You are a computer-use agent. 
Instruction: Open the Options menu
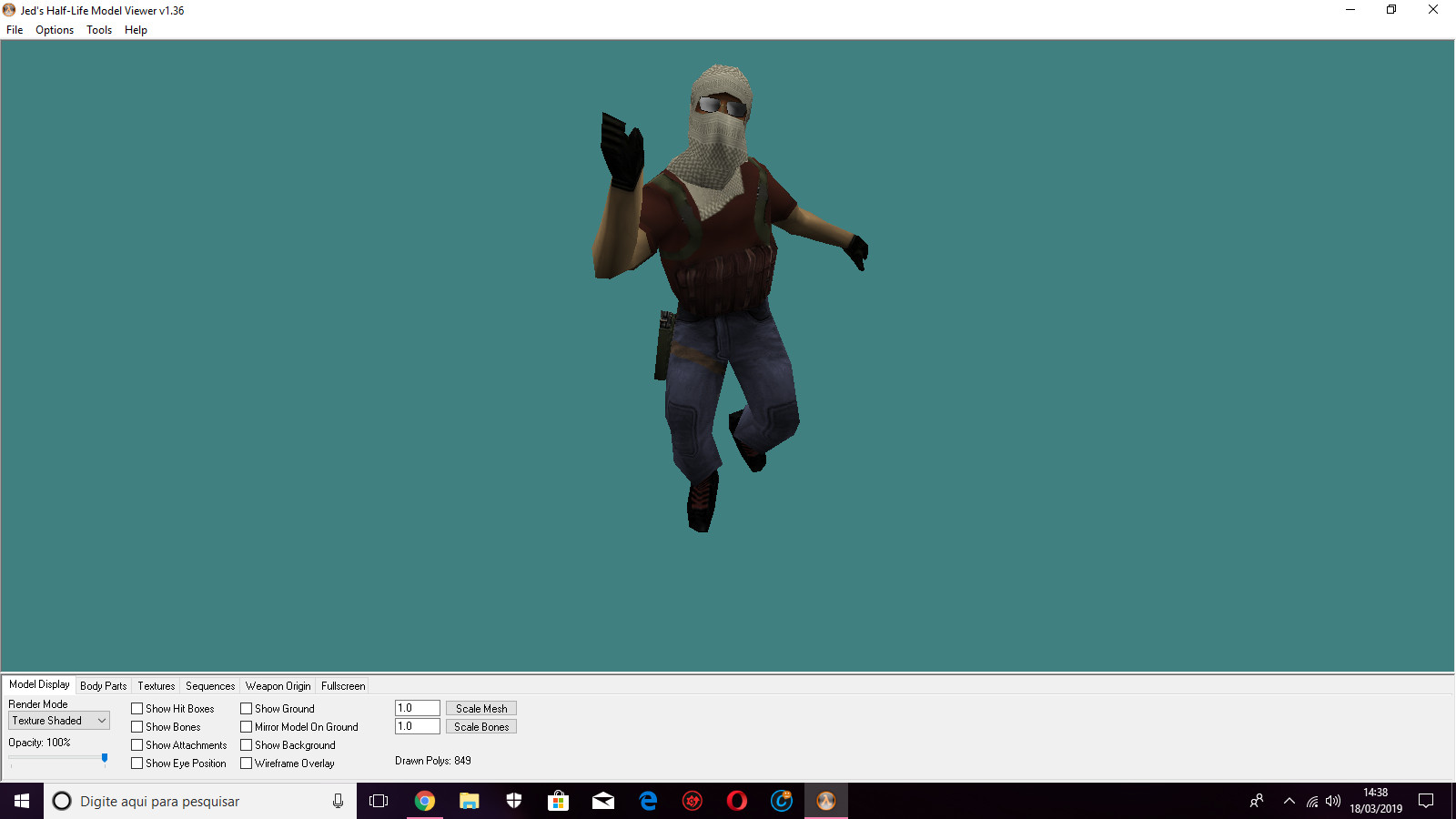click(54, 29)
